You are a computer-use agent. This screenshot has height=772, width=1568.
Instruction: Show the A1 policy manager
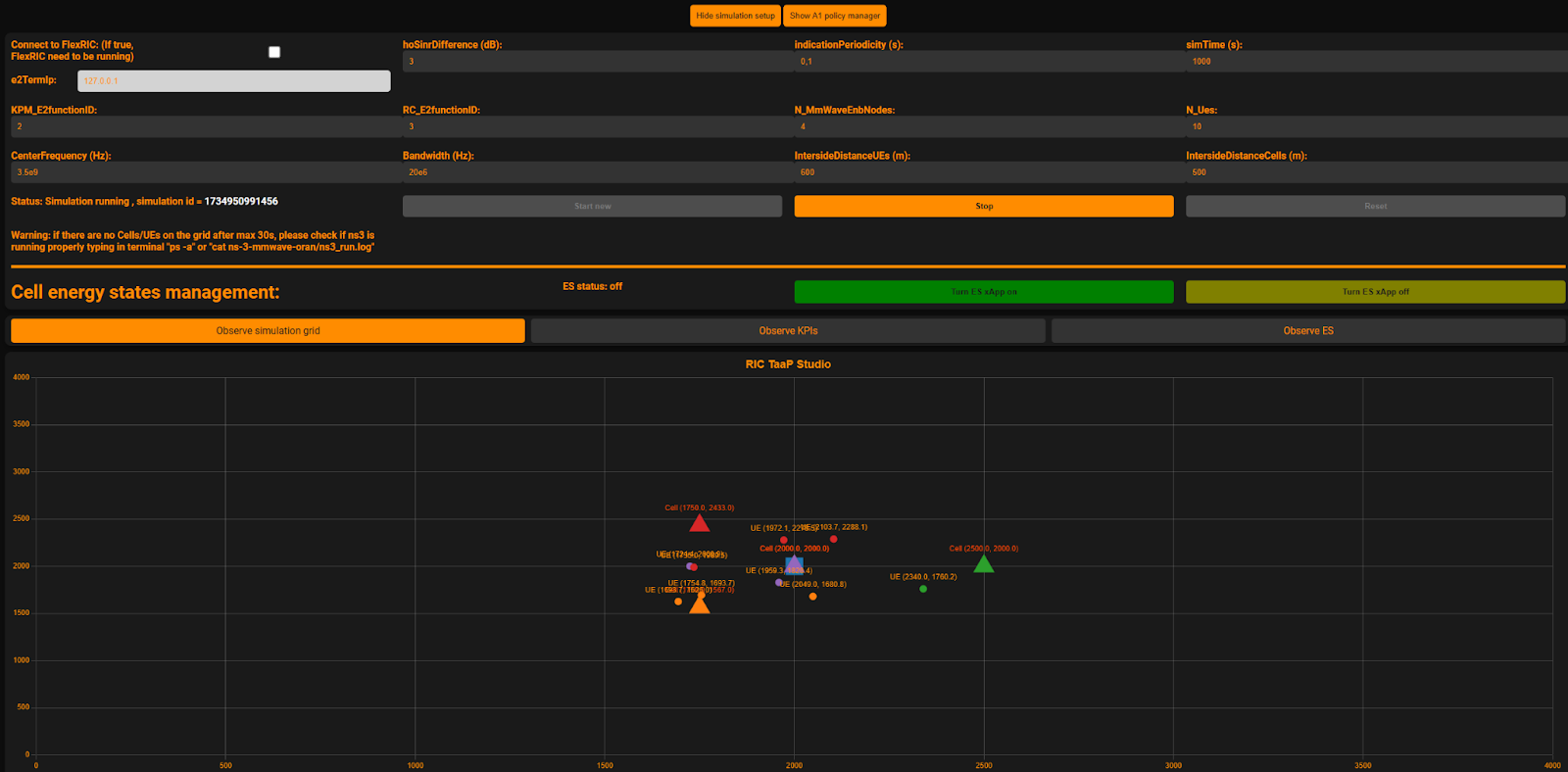[x=835, y=16]
